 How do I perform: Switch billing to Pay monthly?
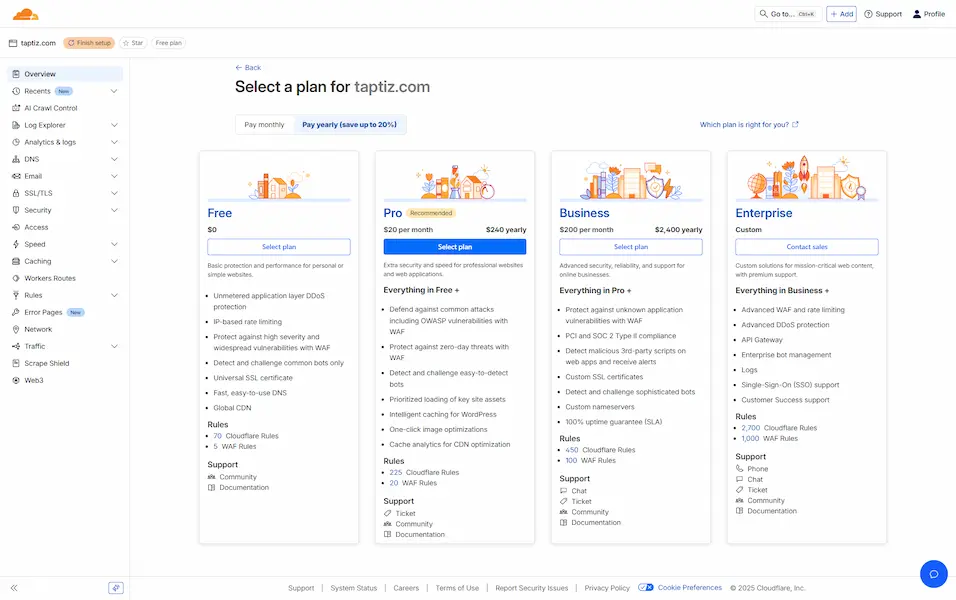[265, 125]
